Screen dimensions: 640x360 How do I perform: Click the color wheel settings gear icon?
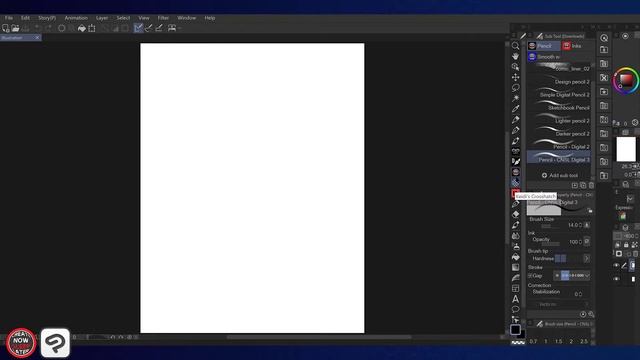pos(635,122)
